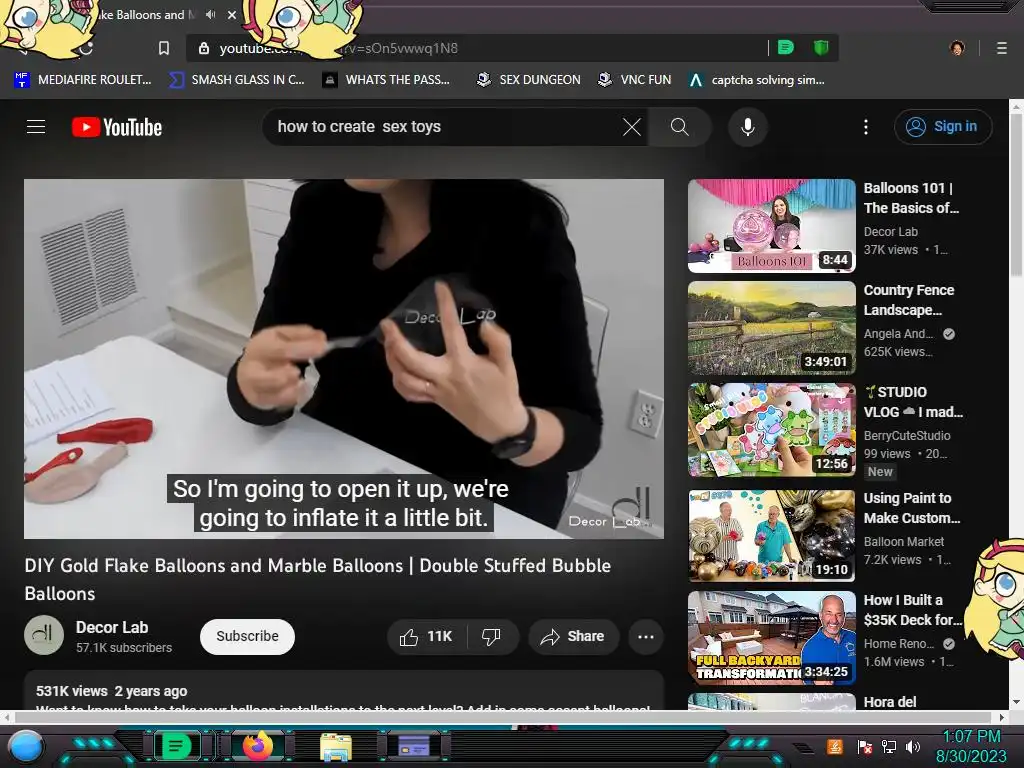Dislike the video with thumbs-down
The image size is (1024, 768).
[x=491, y=636]
